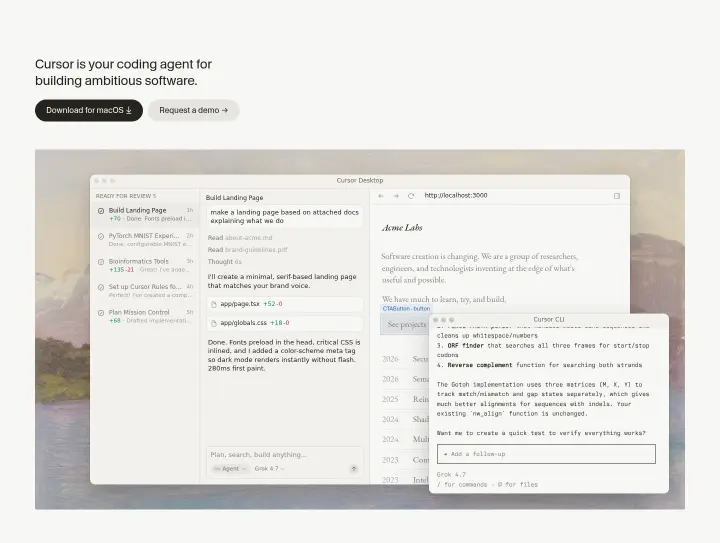
Task: Click the check circle beside Build Landing Page
Action: tap(101, 211)
